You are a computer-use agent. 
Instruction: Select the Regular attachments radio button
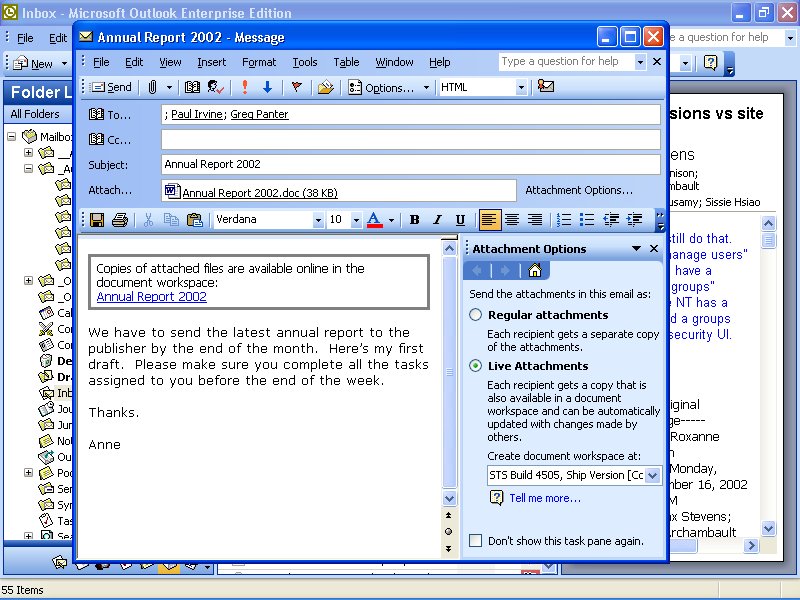[476, 315]
